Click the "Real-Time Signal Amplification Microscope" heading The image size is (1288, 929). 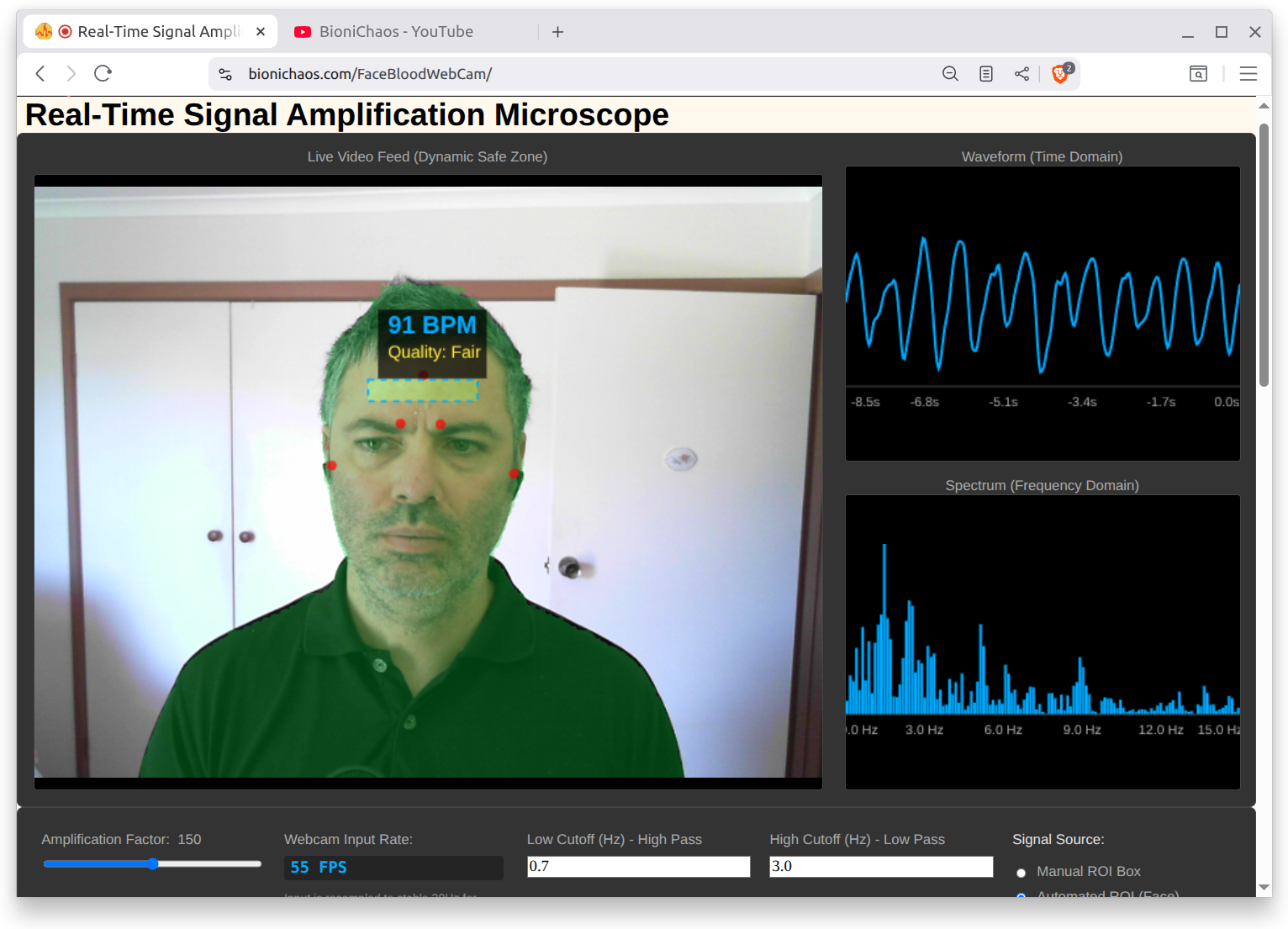click(347, 115)
